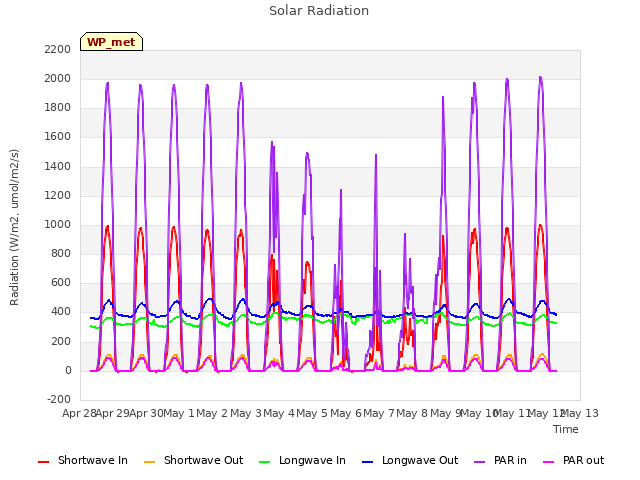The image size is (640, 480).
Task: Click the 800 y-axis tick label
Action: point(61,253)
